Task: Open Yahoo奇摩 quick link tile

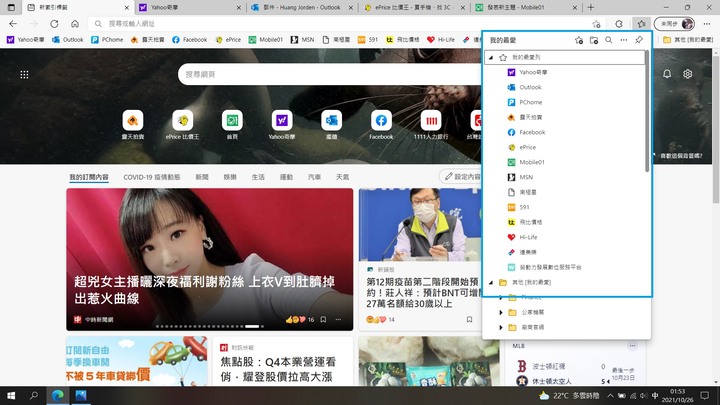Action: tap(281, 125)
